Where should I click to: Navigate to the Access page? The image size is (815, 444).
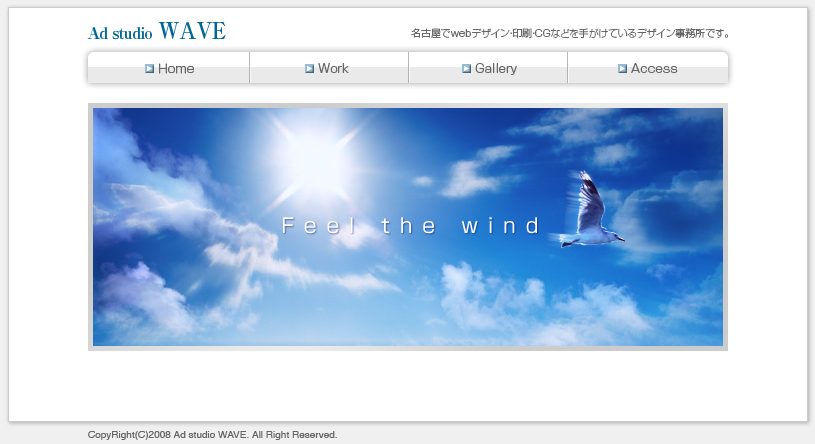coord(648,68)
